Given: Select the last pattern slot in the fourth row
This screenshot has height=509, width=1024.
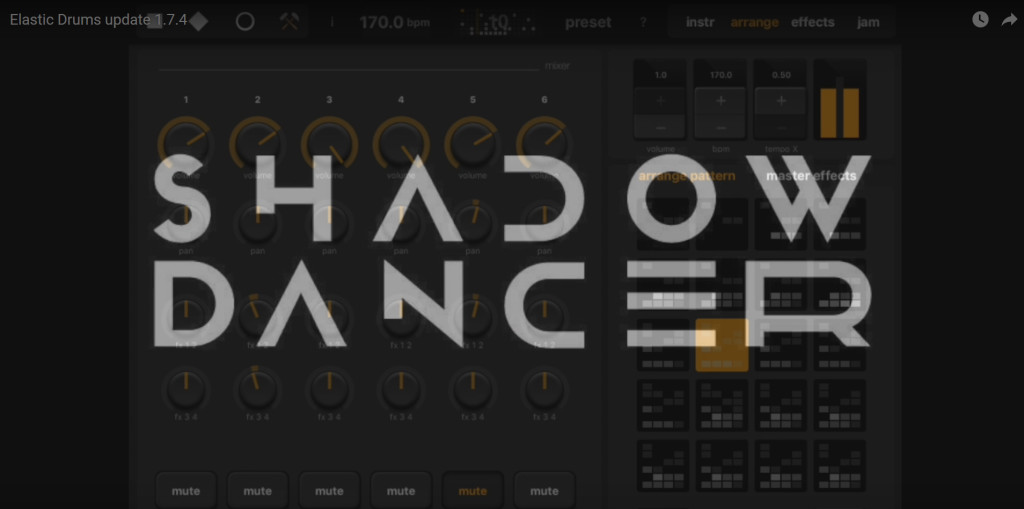Looking at the screenshot, I should coord(839,405).
